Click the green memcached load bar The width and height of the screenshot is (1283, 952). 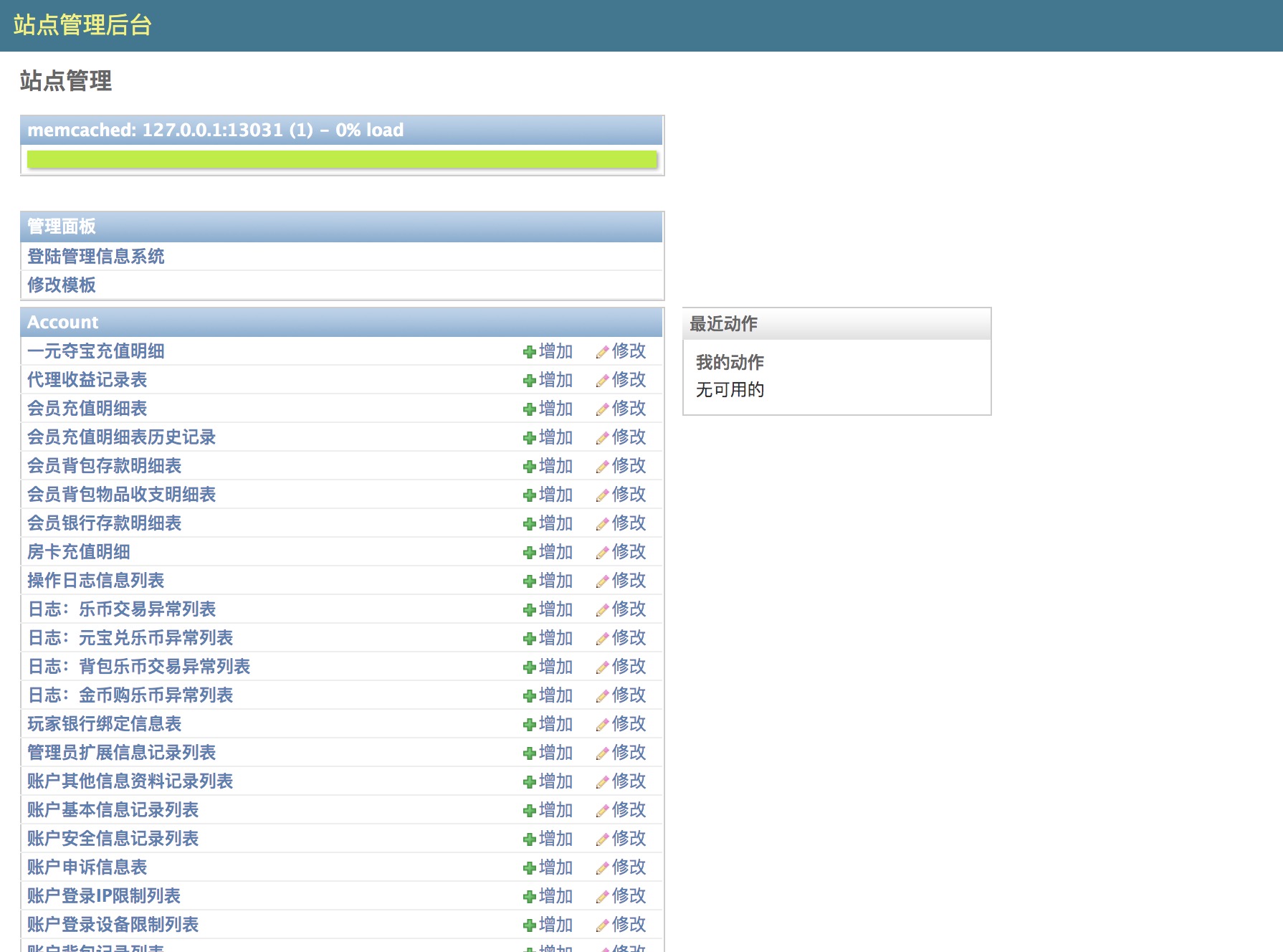click(x=342, y=159)
